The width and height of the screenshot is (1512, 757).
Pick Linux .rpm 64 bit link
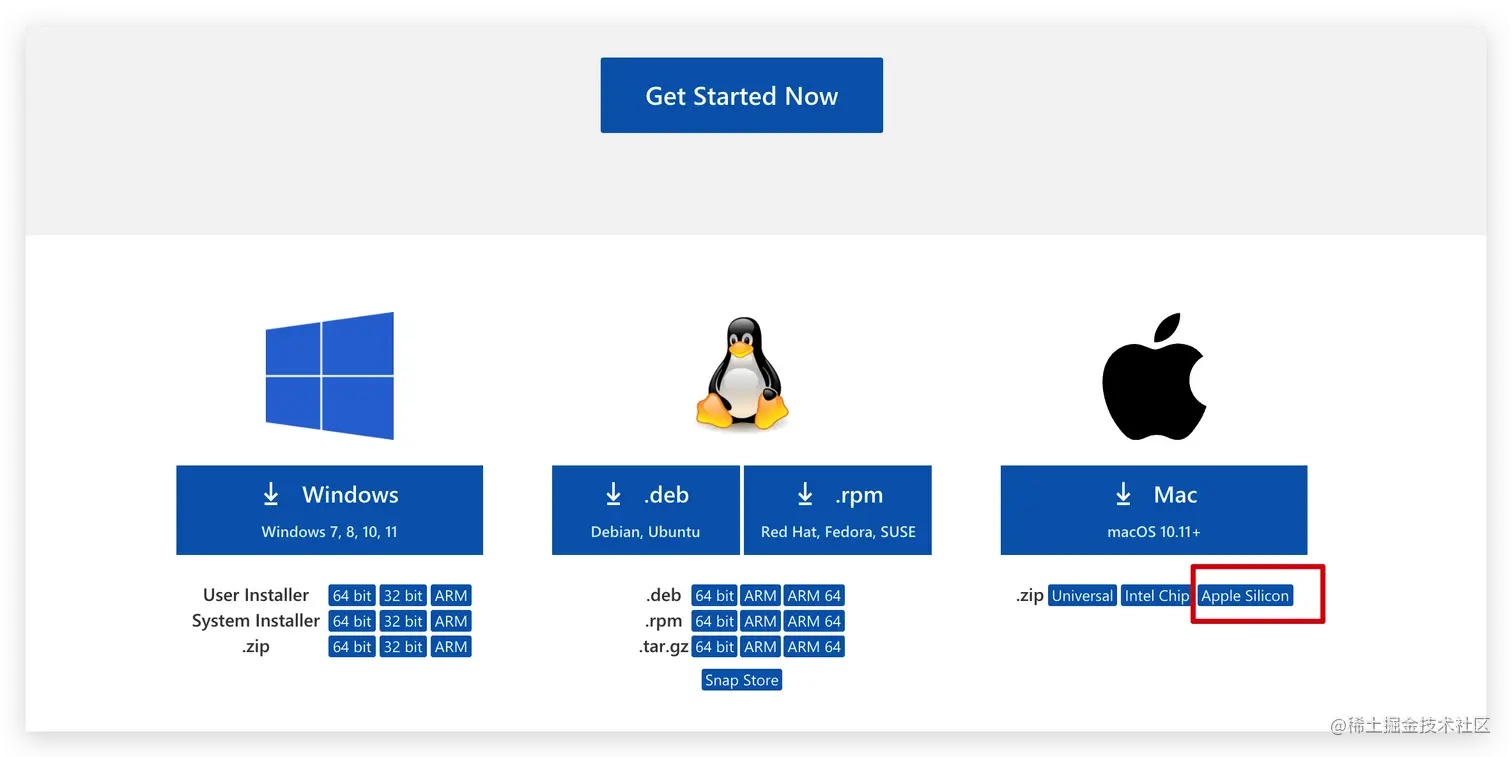[714, 621]
